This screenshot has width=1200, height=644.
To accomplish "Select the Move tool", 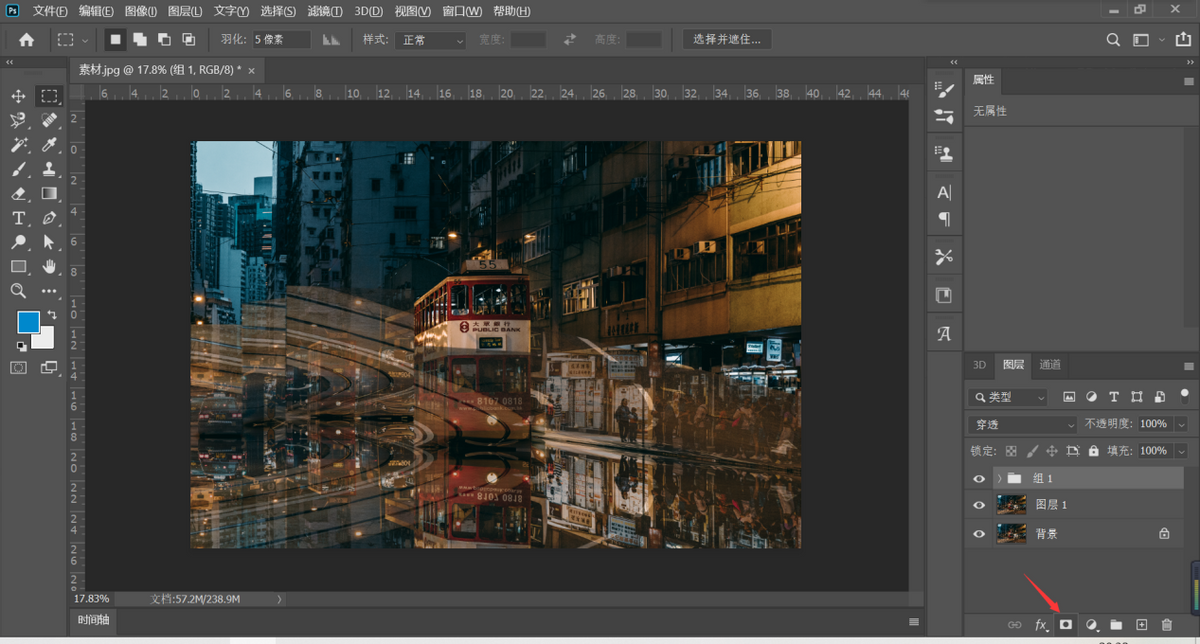I will (18, 96).
